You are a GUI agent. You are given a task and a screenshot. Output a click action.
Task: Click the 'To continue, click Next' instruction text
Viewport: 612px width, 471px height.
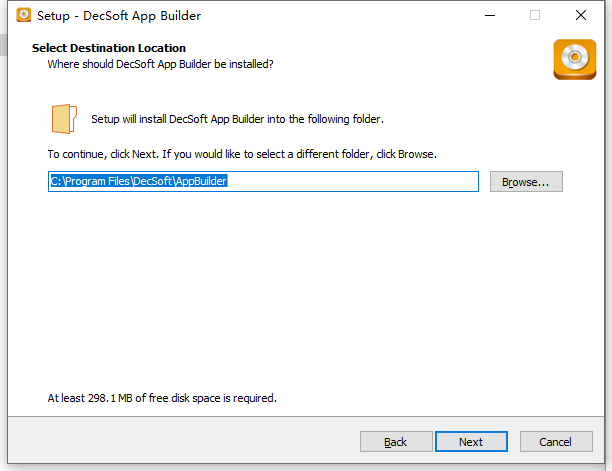pyautogui.click(x=242, y=154)
